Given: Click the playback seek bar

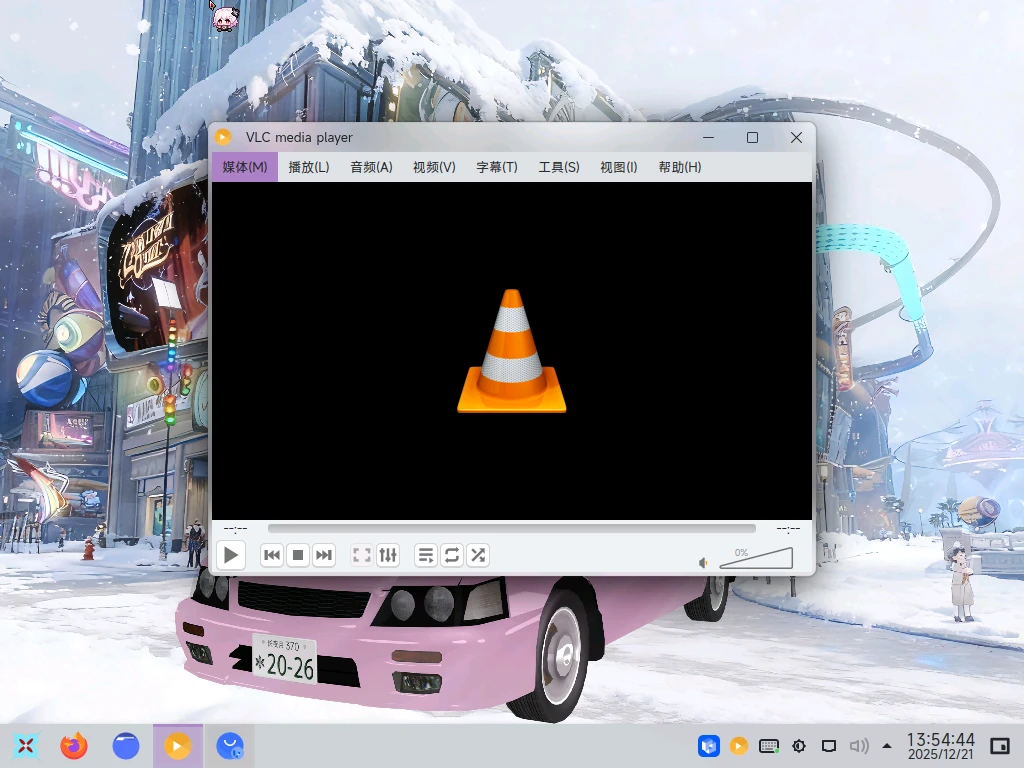Looking at the screenshot, I should tap(511, 528).
